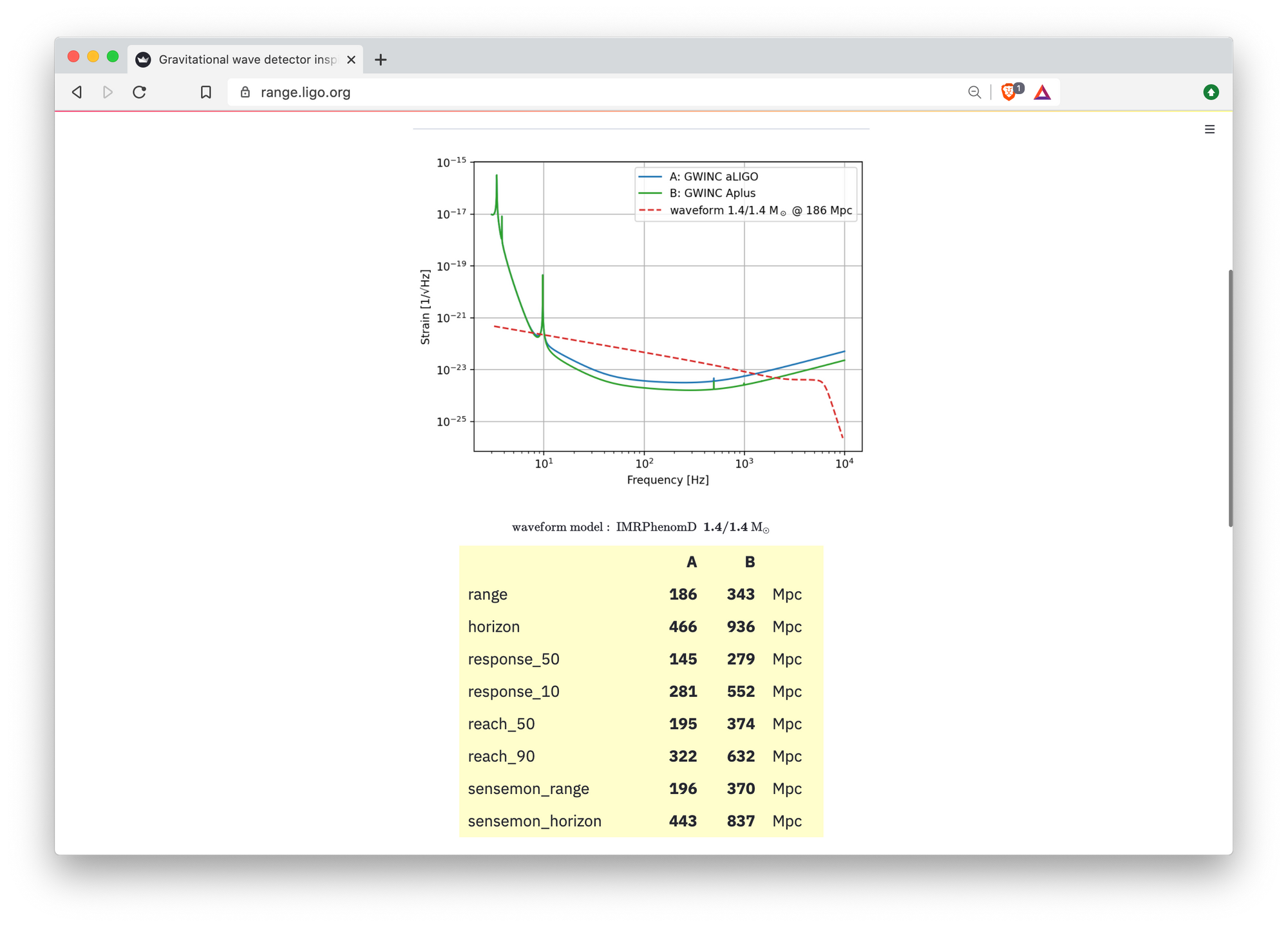Click response_50 value 145

coord(683,659)
